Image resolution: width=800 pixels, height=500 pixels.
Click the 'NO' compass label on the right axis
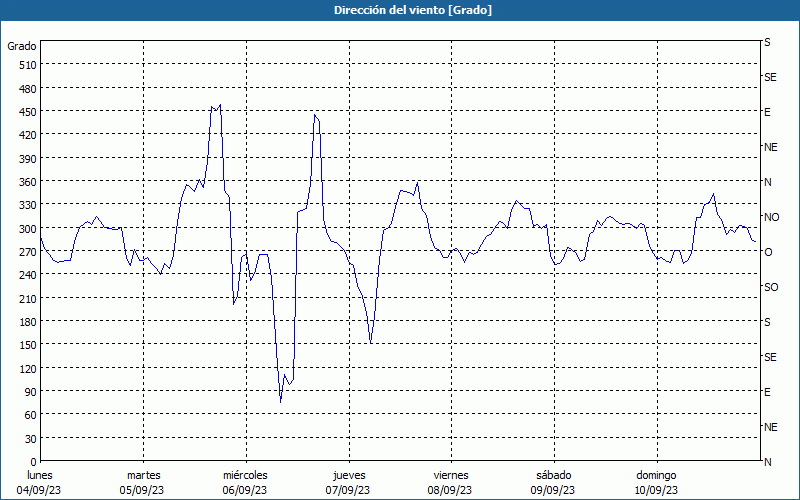click(x=771, y=217)
